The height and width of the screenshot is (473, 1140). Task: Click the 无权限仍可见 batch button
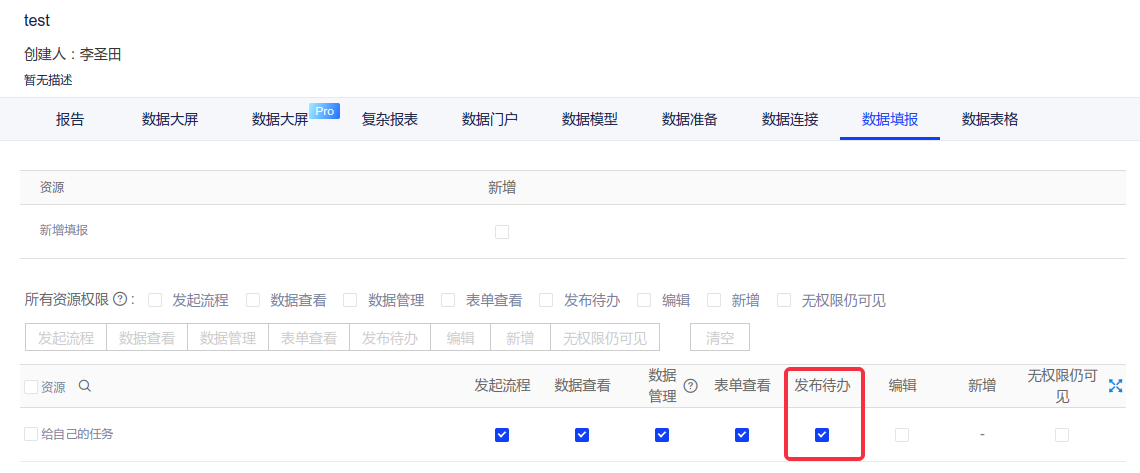tap(604, 338)
